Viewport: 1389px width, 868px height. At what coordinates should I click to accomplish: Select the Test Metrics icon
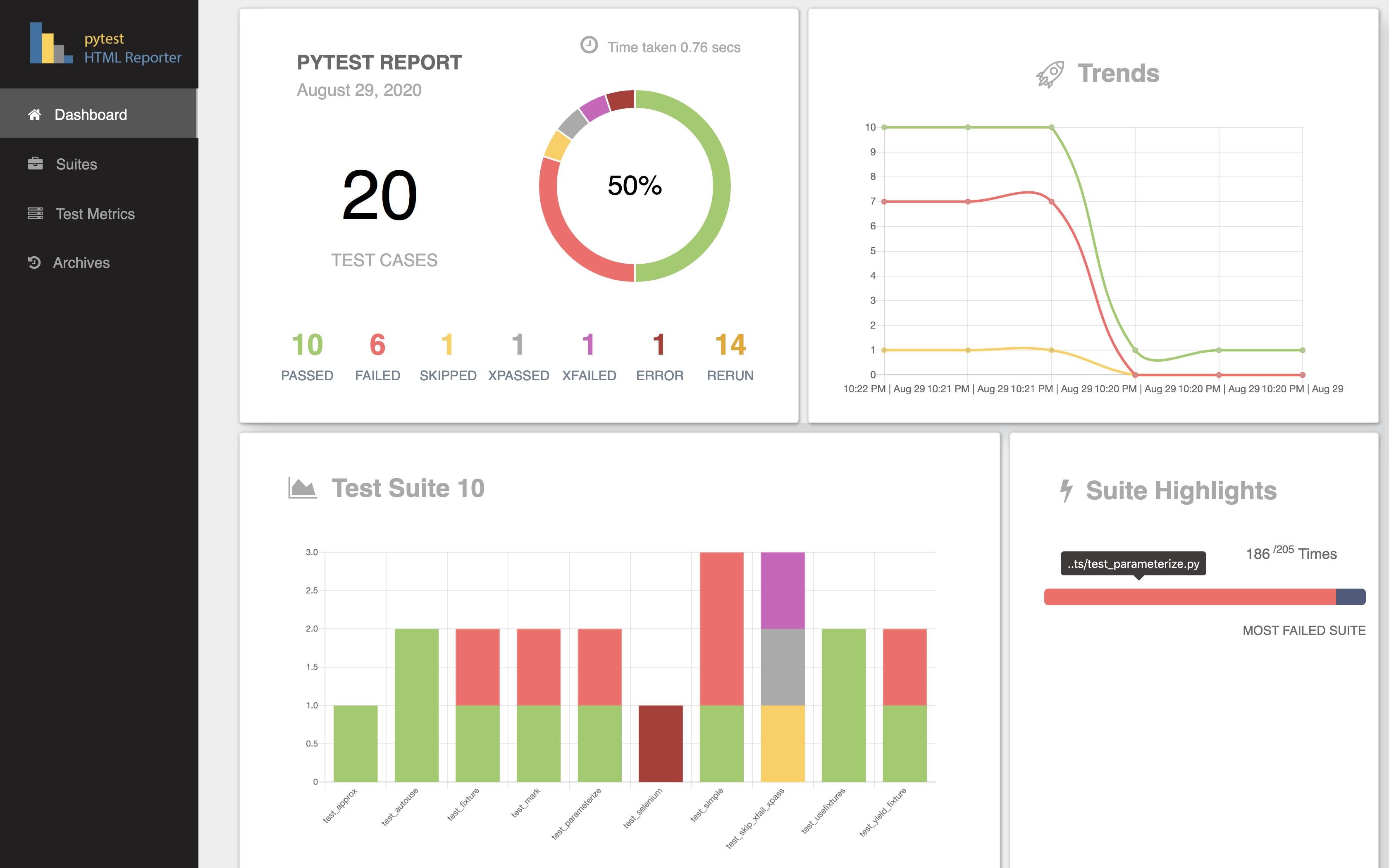(x=34, y=213)
